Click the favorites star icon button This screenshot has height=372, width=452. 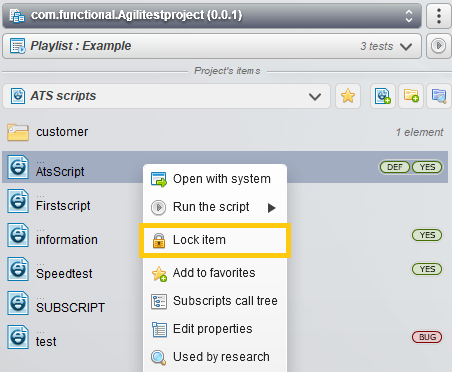(x=348, y=96)
